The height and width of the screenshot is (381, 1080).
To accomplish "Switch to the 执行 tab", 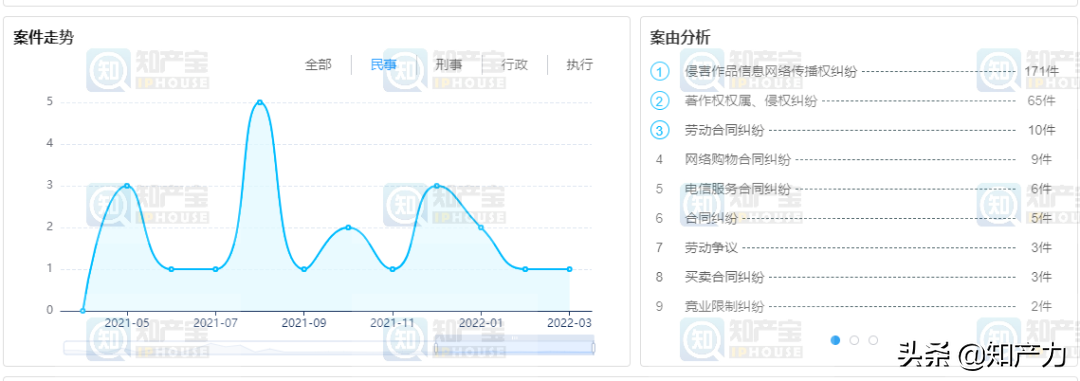I will click(579, 65).
